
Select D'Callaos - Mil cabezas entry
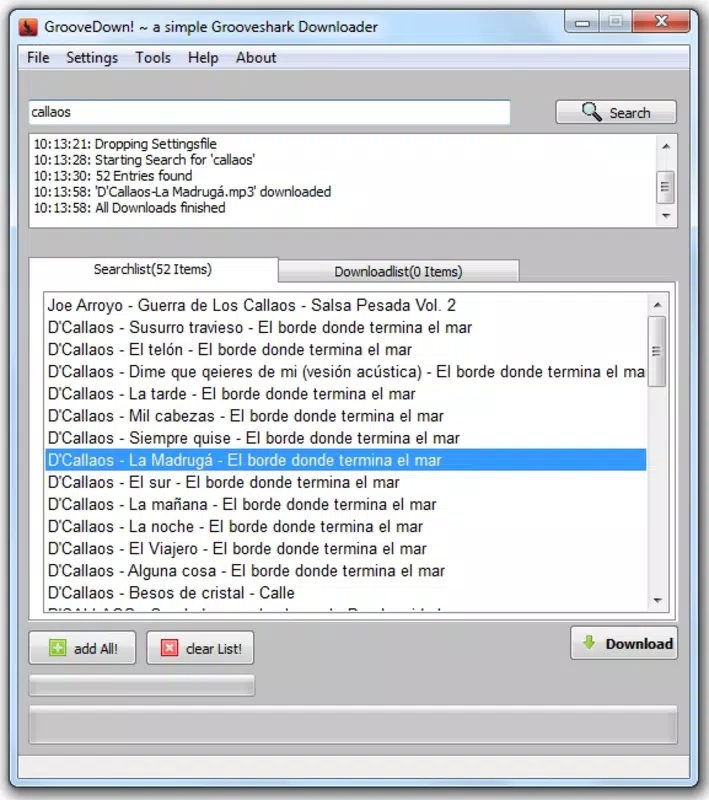tap(346, 416)
